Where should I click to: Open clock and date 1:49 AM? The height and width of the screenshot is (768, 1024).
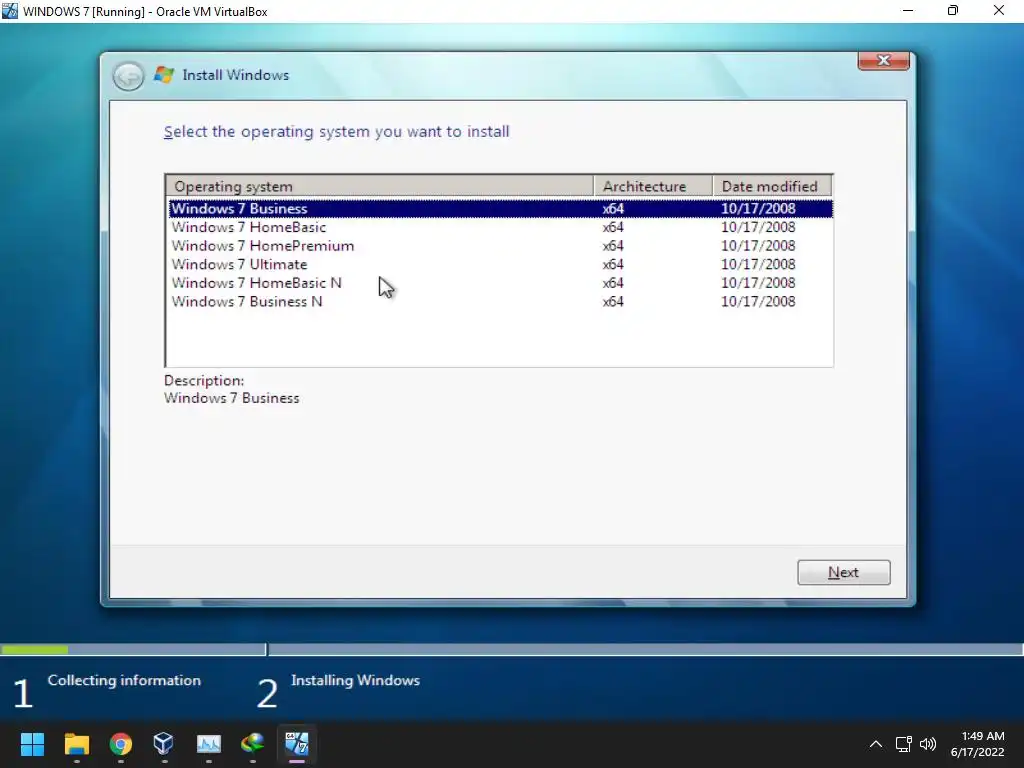coord(977,744)
